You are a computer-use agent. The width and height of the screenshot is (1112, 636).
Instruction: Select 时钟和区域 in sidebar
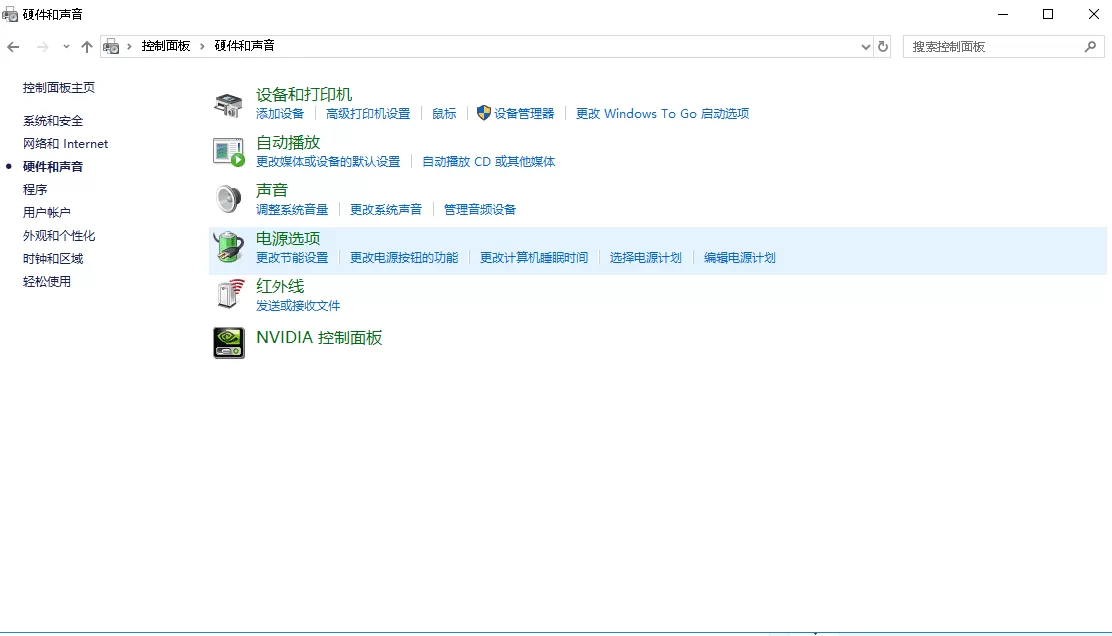(x=53, y=259)
